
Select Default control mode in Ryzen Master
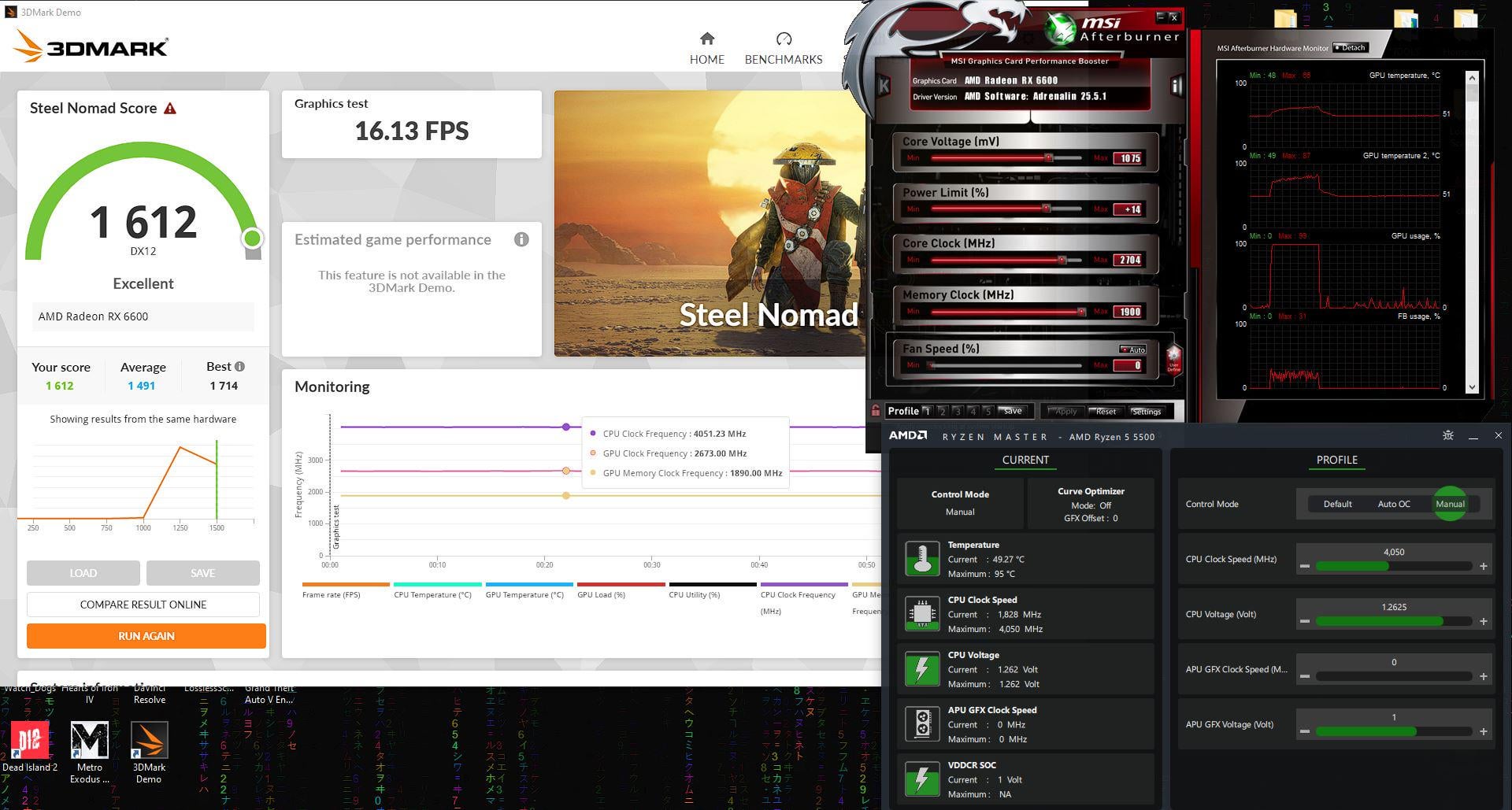1337,504
